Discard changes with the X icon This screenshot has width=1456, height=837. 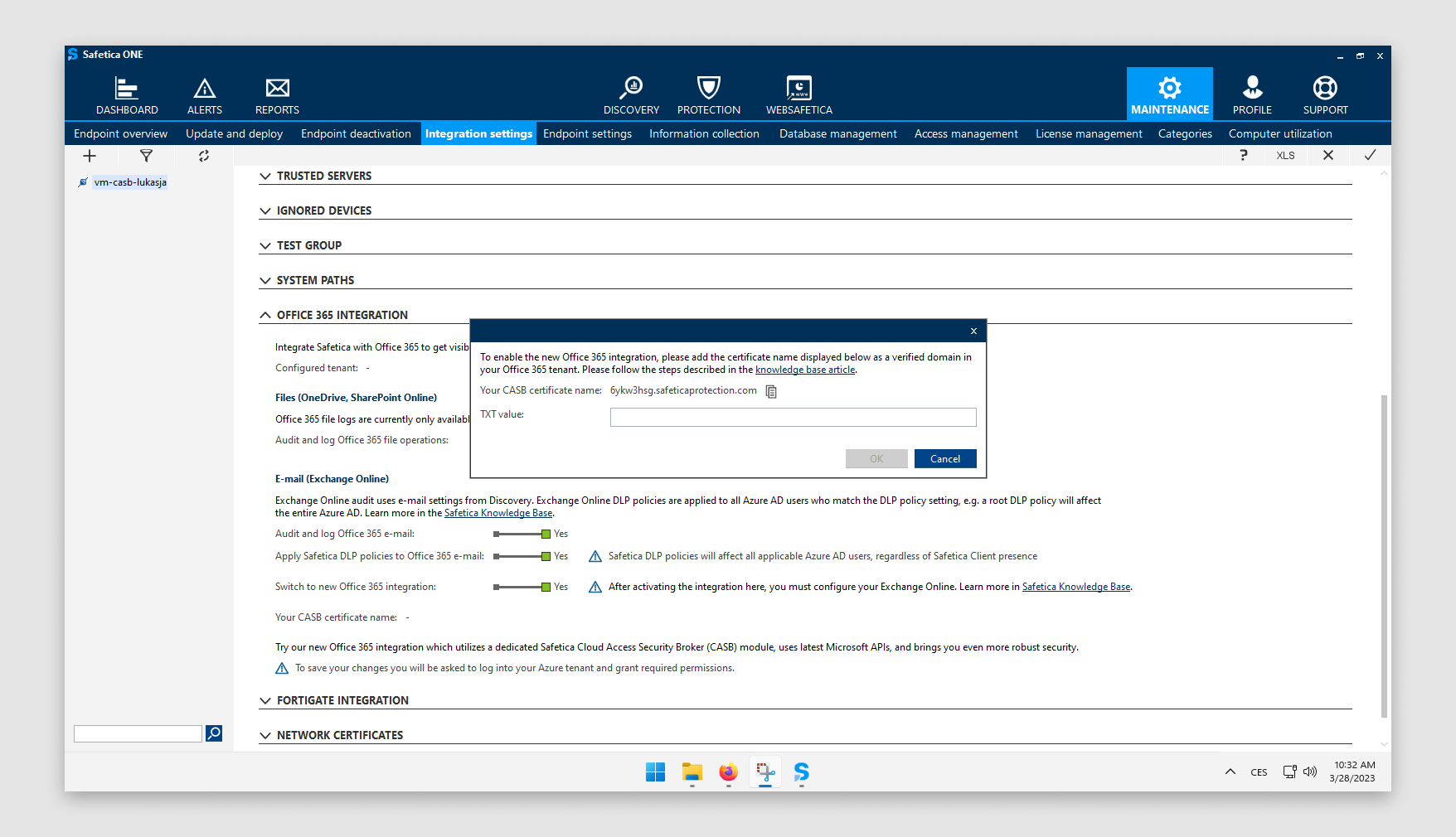[1328, 155]
